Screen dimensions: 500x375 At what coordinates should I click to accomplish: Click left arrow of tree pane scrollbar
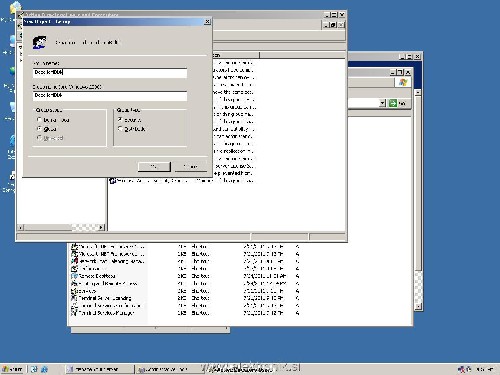pos(21,227)
